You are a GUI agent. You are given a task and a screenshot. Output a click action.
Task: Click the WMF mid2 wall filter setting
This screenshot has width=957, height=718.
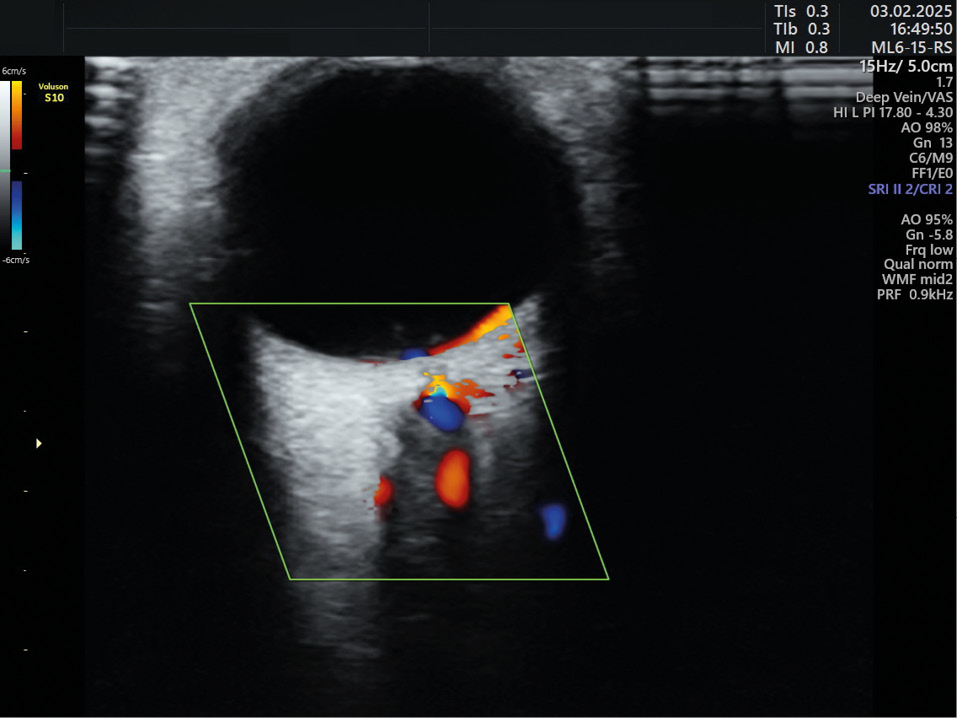tap(917, 280)
